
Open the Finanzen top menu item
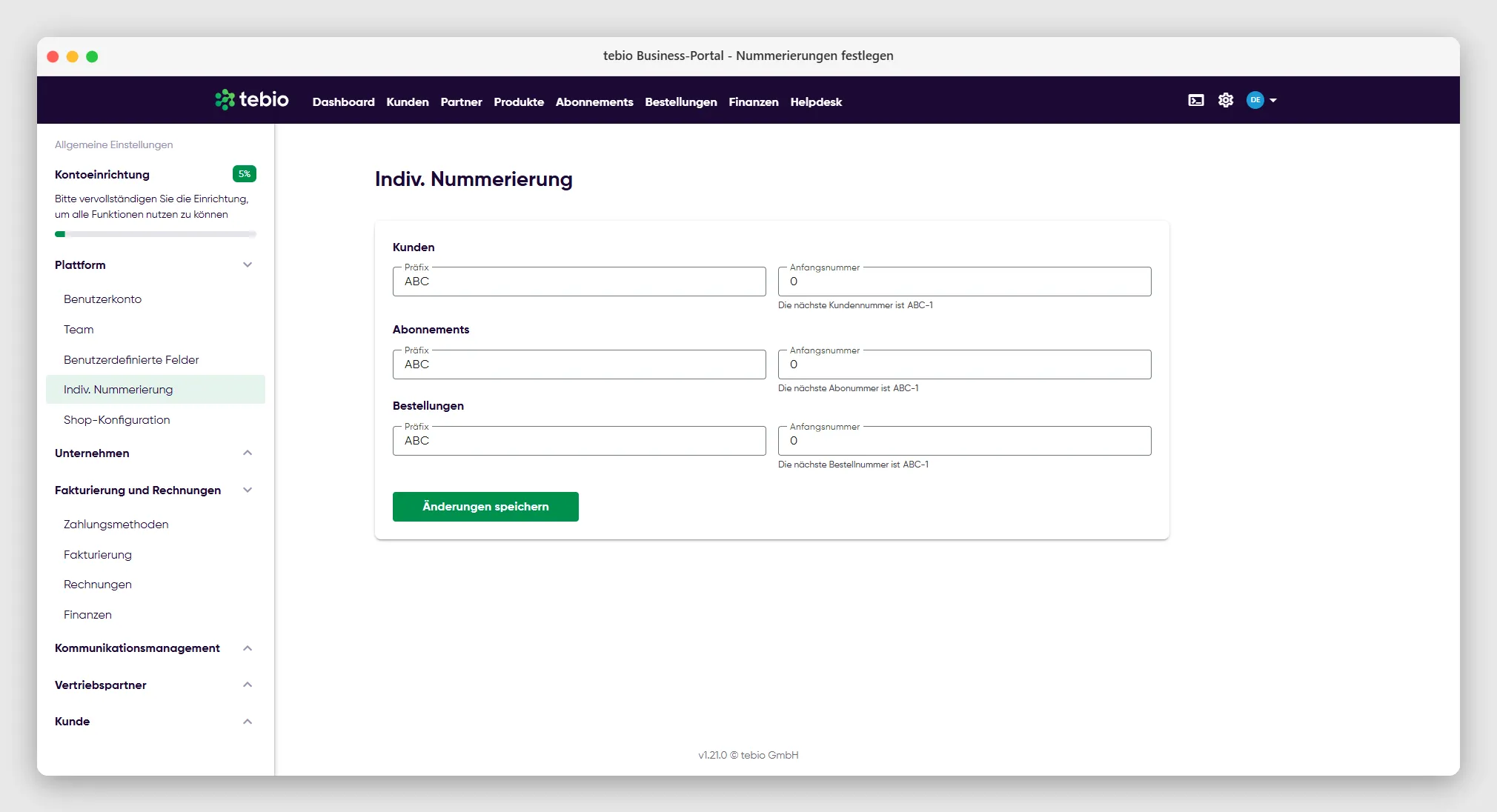pos(754,101)
